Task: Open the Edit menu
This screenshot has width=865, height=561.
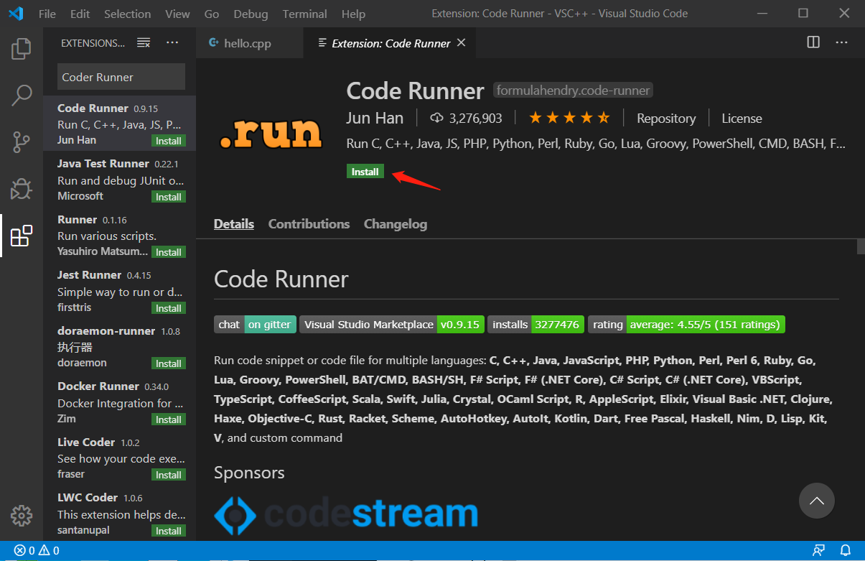Action: [80, 14]
